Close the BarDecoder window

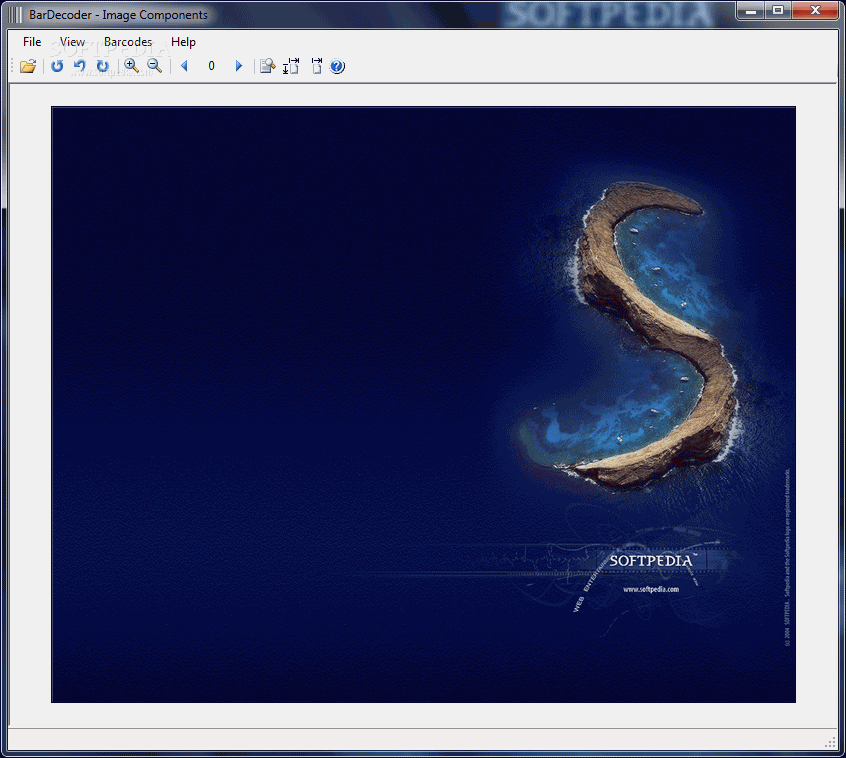click(x=815, y=10)
